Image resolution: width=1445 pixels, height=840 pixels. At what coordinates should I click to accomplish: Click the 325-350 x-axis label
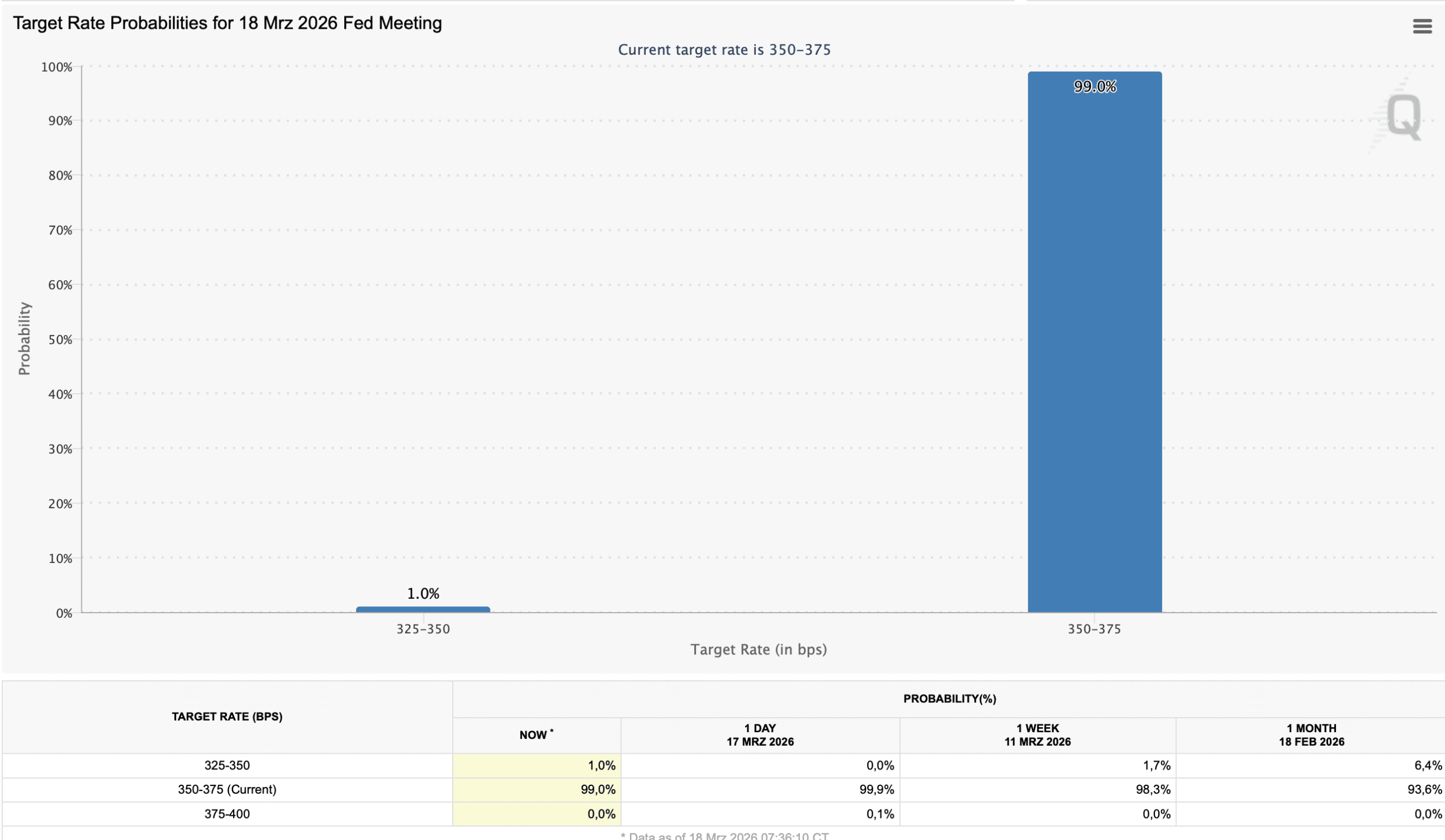coord(423,628)
